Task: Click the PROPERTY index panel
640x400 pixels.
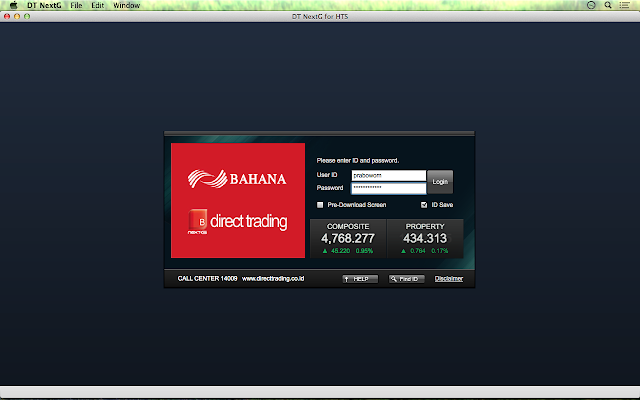Action: click(x=425, y=238)
